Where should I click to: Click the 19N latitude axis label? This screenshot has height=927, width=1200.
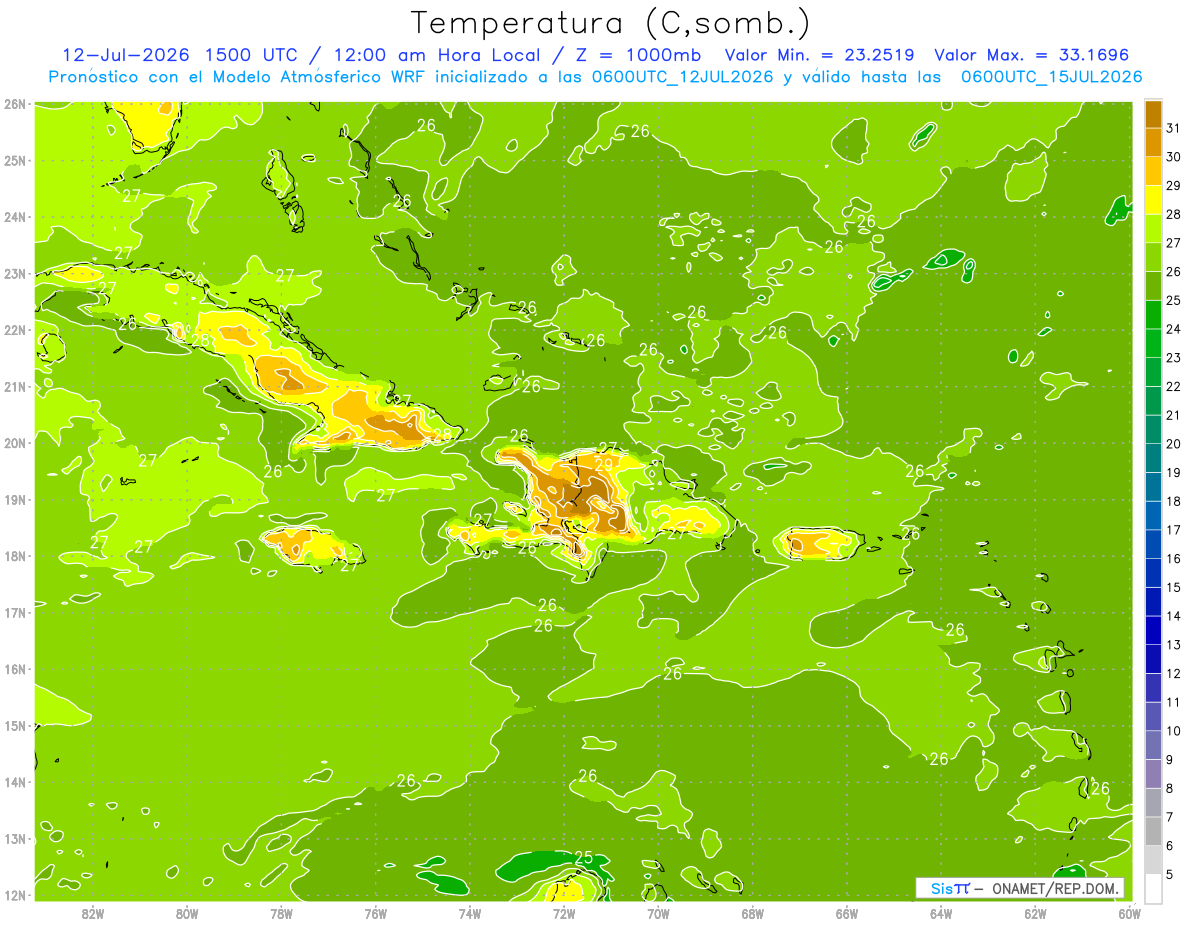pos(15,500)
